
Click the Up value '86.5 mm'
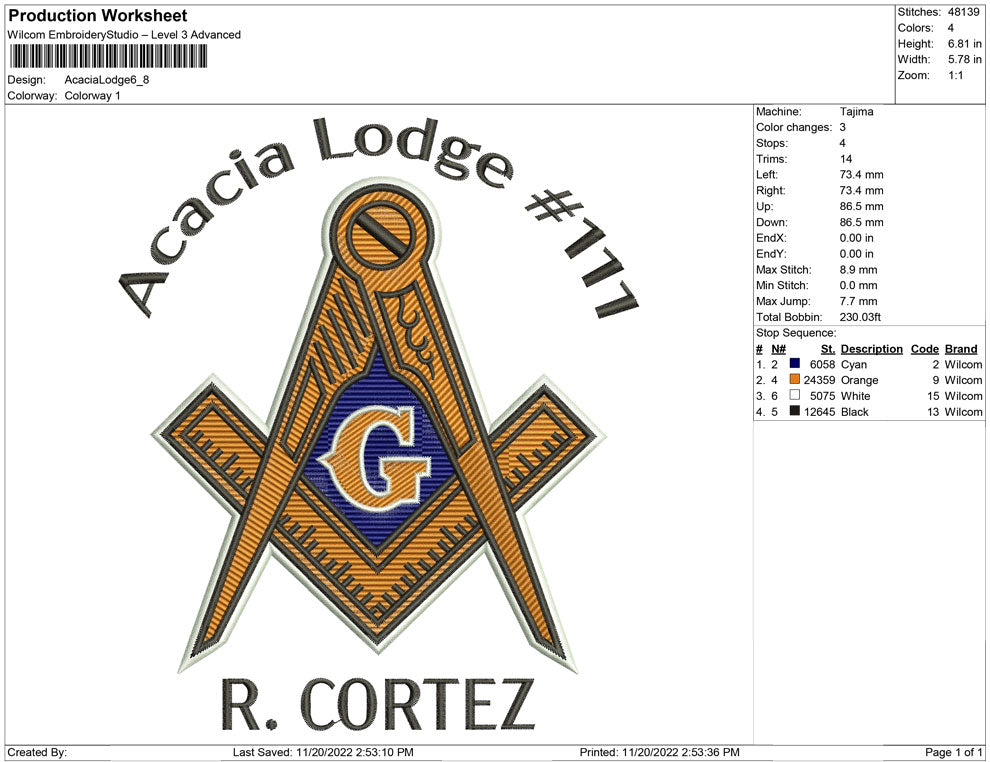click(861, 206)
